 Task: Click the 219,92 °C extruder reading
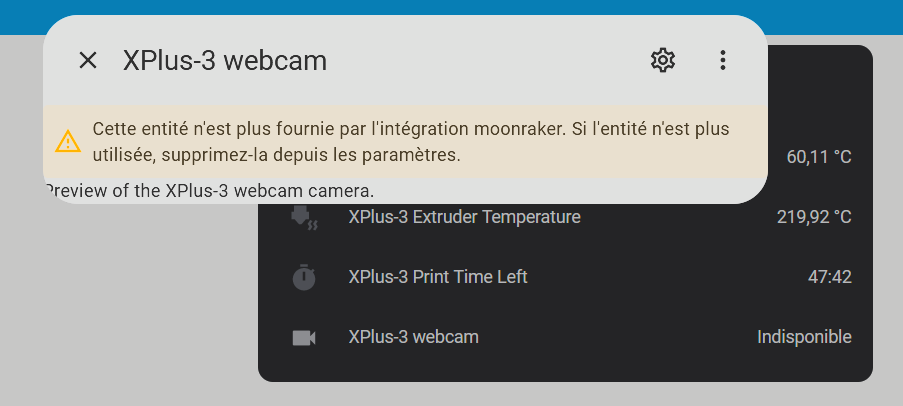pyautogui.click(x=814, y=217)
